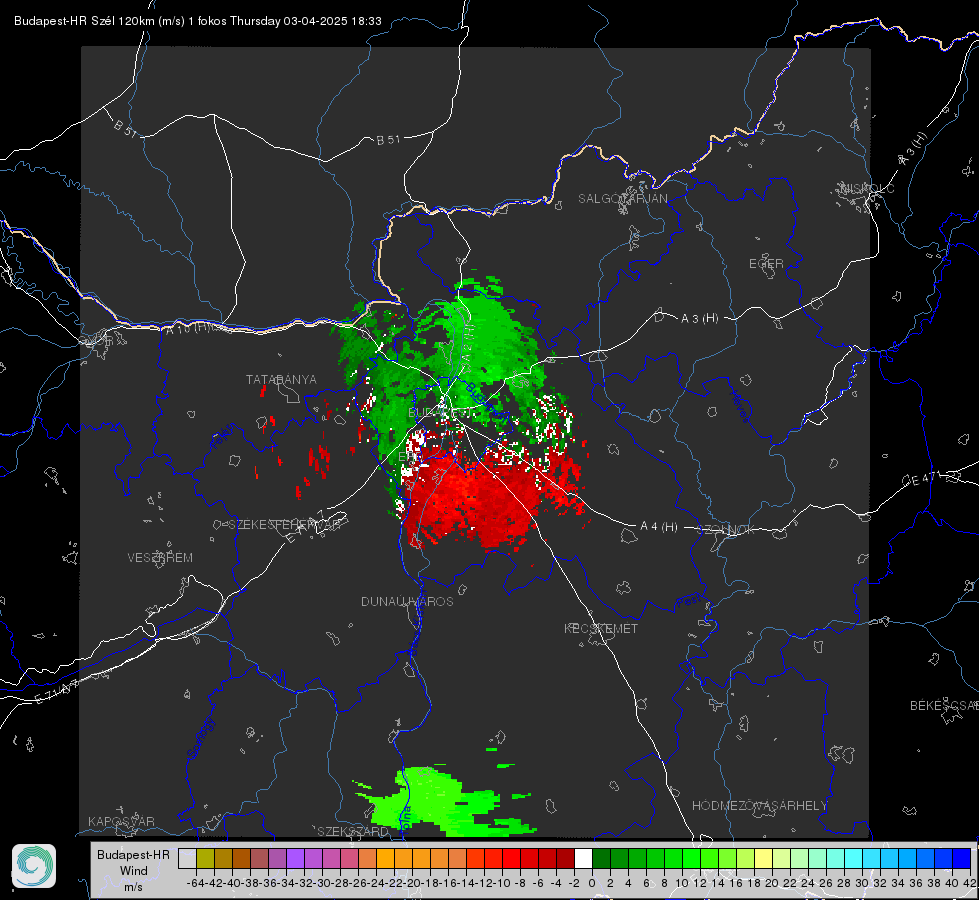Select the KAPOSVÁR city label
Viewport: 979px width, 900px height.
(x=121, y=821)
